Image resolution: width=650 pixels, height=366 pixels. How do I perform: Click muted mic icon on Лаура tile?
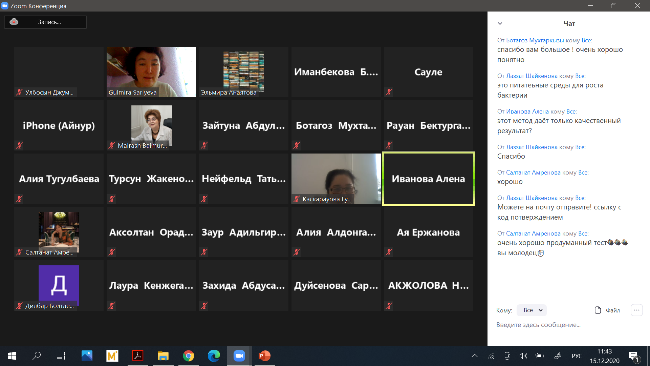coord(112,305)
